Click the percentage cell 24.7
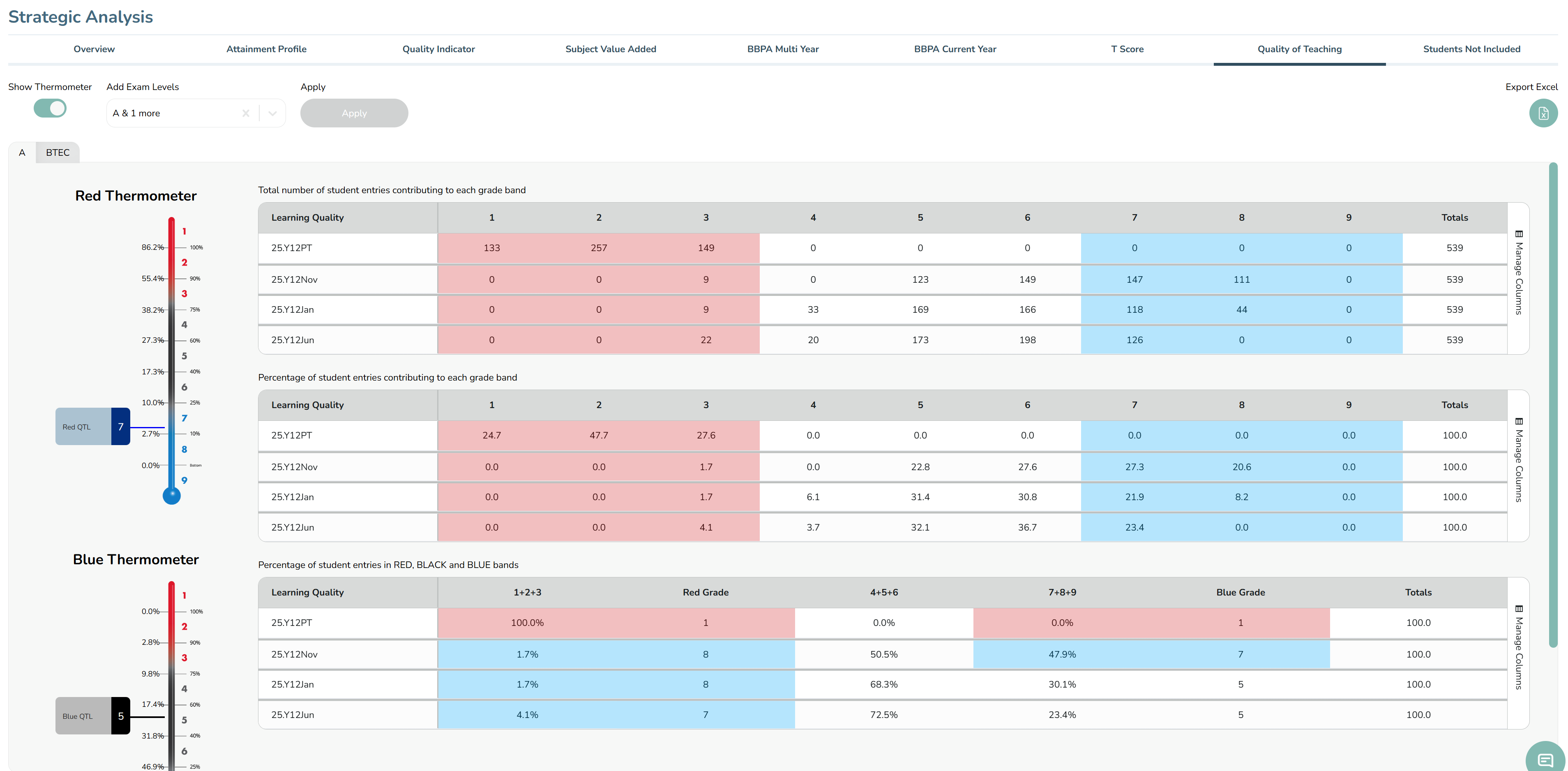The image size is (1568, 771). pyautogui.click(x=492, y=436)
